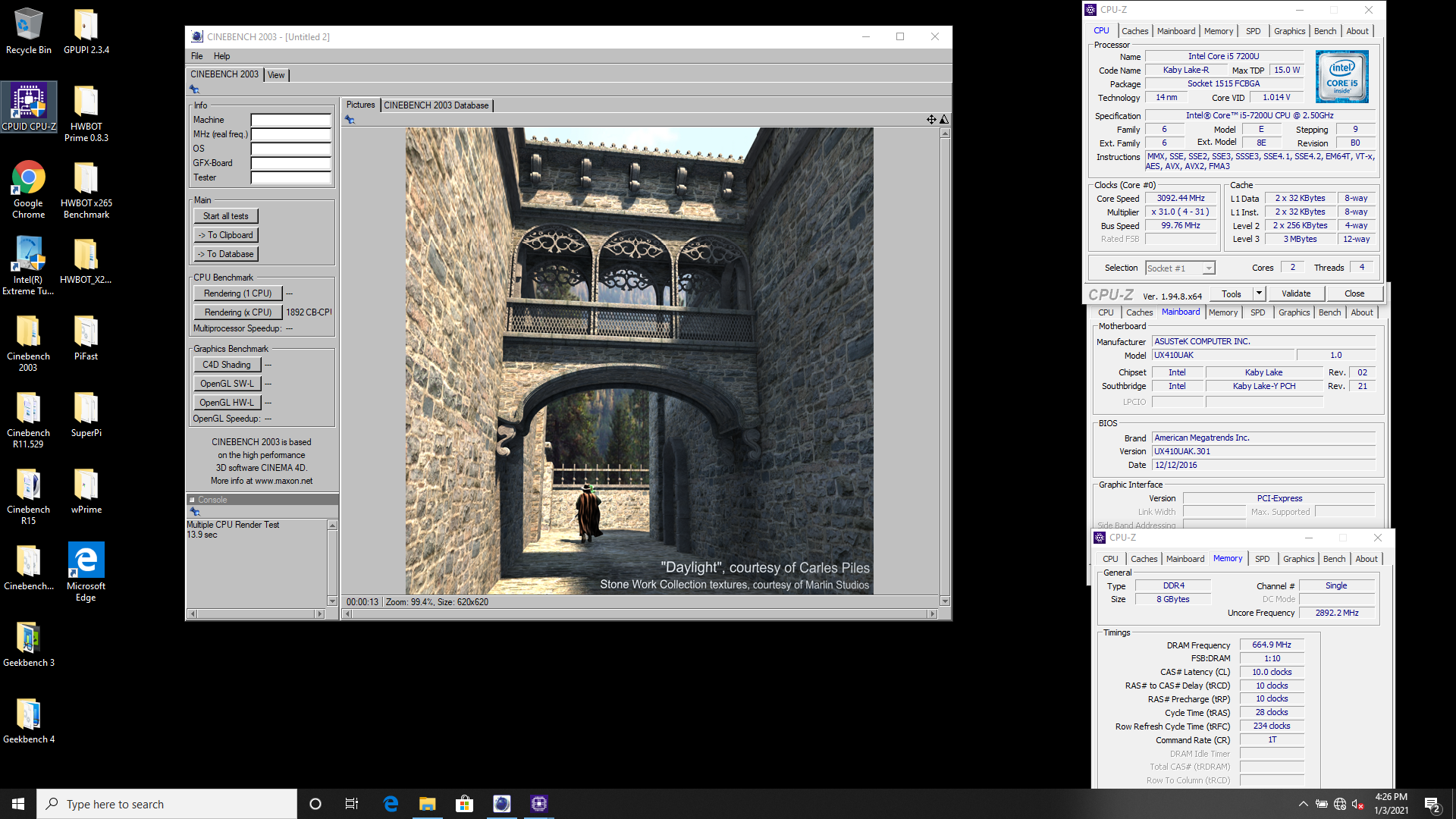1456x819 pixels.
Task: Open SPD tab in bottom CPU-Z window
Action: point(1262,559)
